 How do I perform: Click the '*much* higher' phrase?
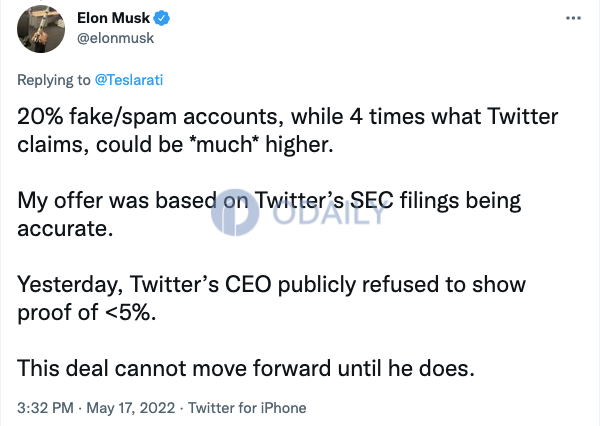click(x=264, y=145)
